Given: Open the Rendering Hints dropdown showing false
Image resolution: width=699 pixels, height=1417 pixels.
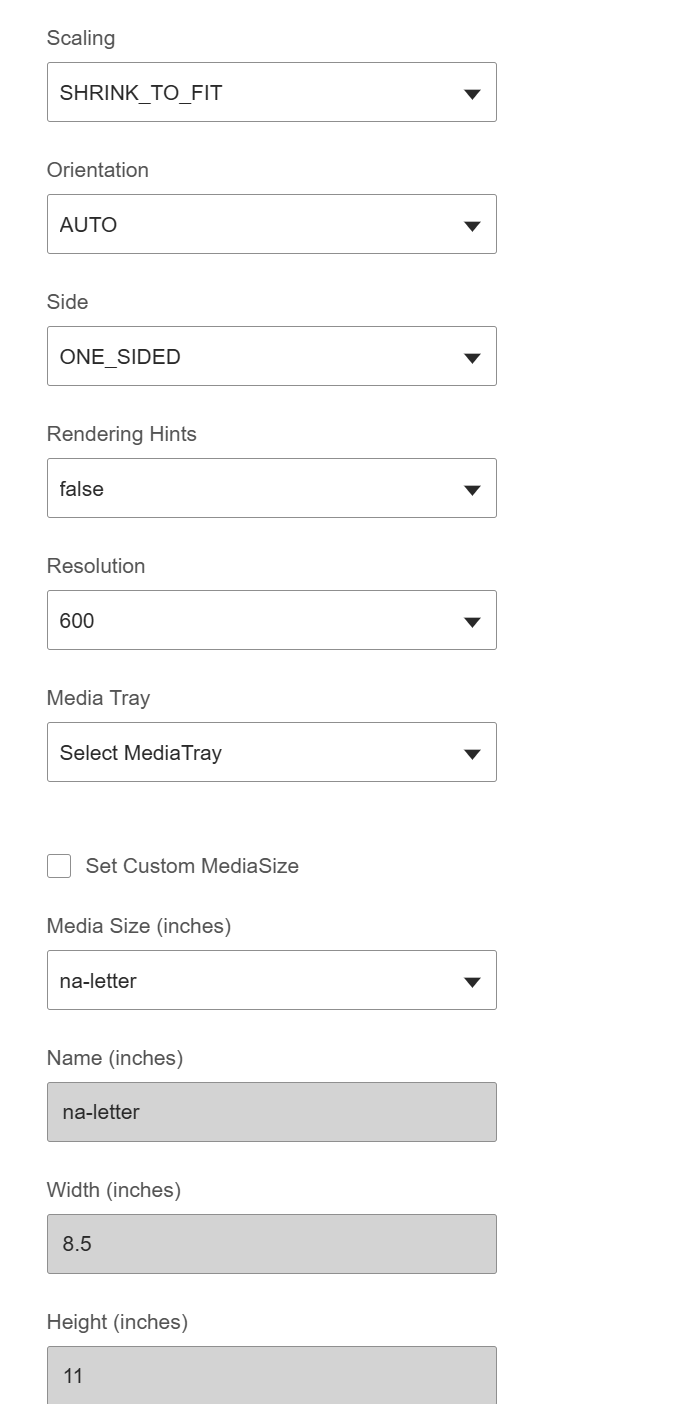Looking at the screenshot, I should coord(250,489).
